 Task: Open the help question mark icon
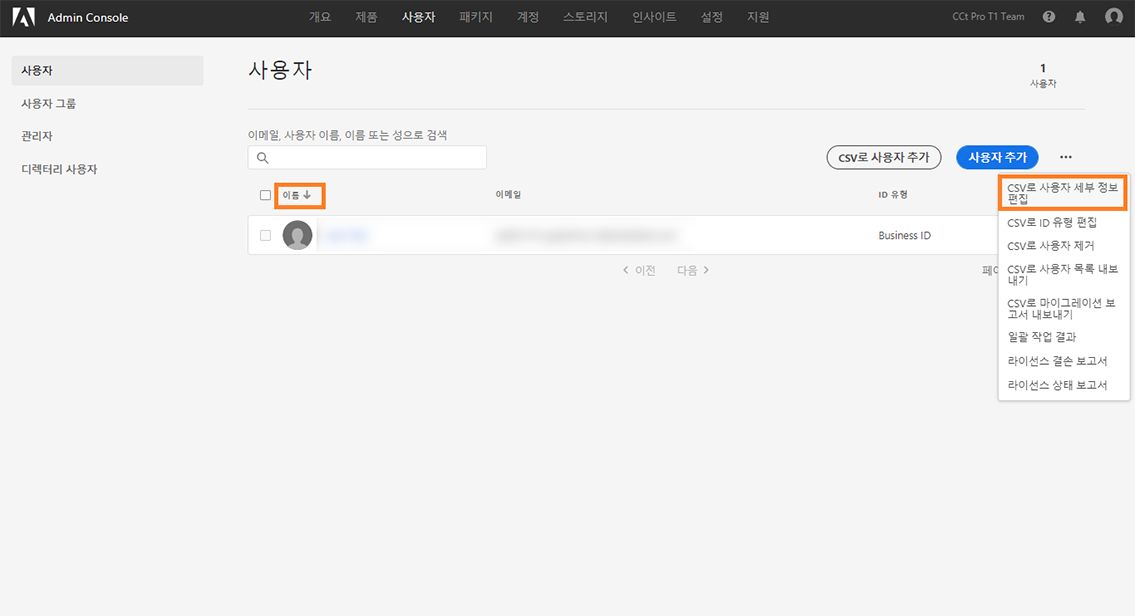pyautogui.click(x=1048, y=17)
